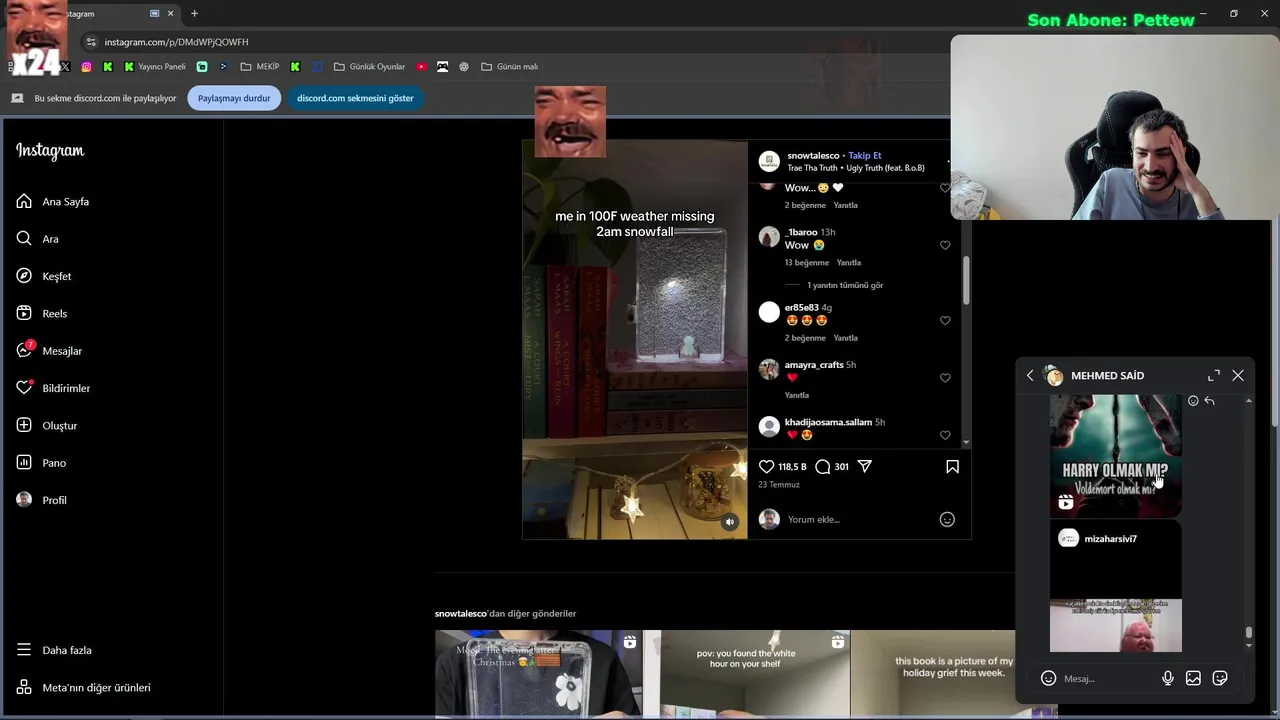This screenshot has height=720, width=1280.
Task: Click discord.com sekmesini göster
Action: pos(355,98)
